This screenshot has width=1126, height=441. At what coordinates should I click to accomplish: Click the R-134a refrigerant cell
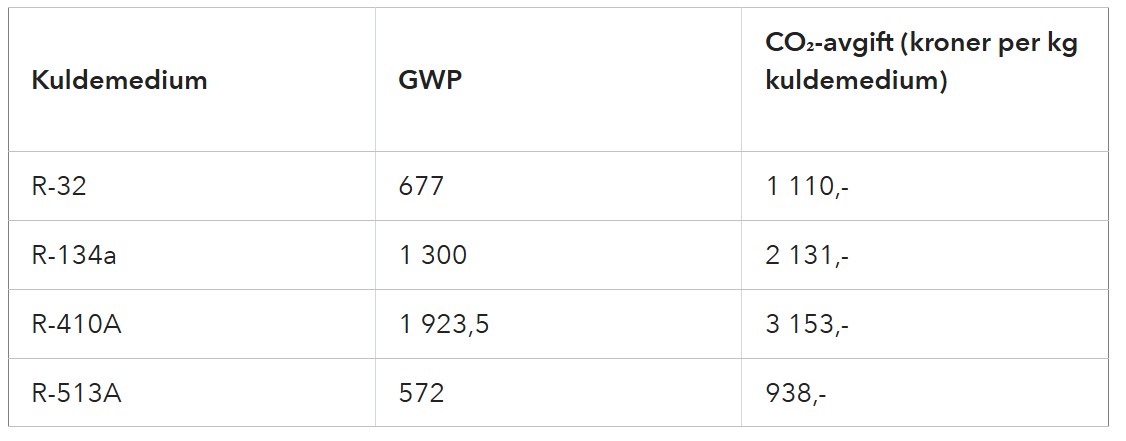coord(74,255)
